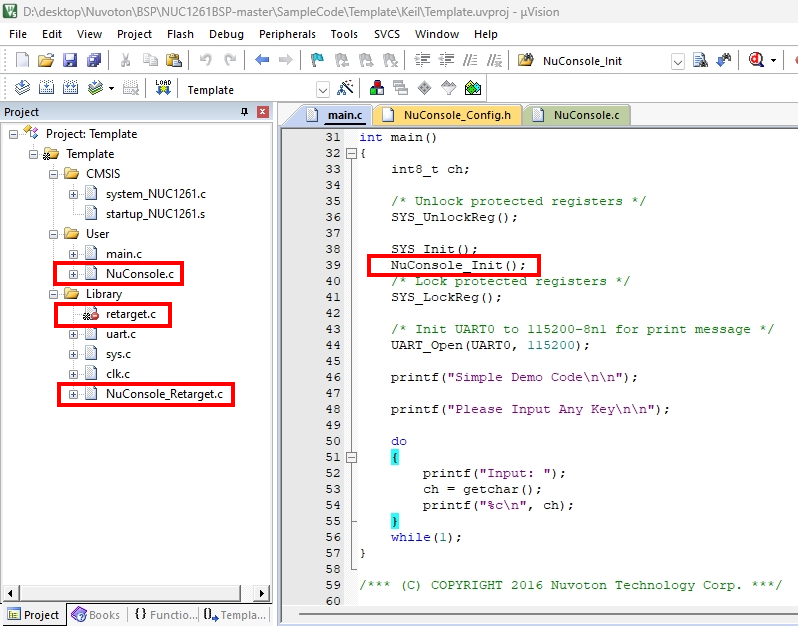This screenshot has width=798, height=626.
Task: Collapse the do-block fold at line 51
Action: (351, 458)
